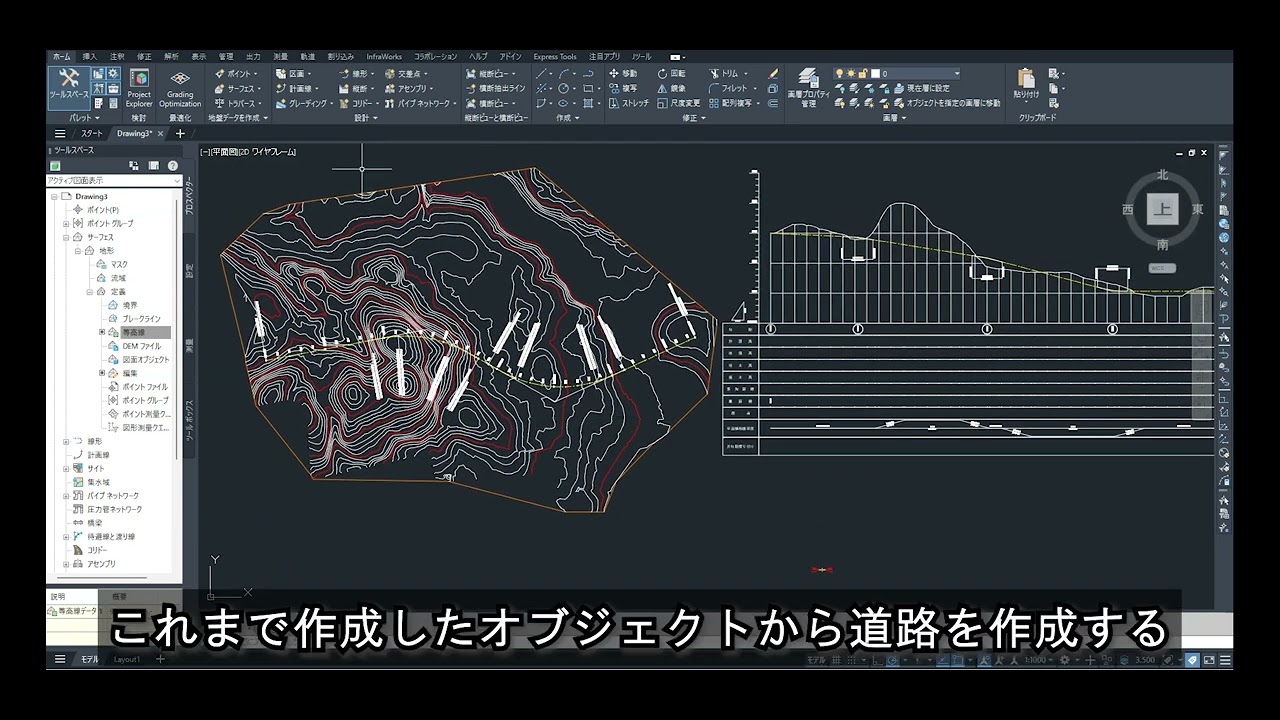Click the layer color swatch in layer box
This screenshot has height=720, width=1280.
[x=875, y=74]
